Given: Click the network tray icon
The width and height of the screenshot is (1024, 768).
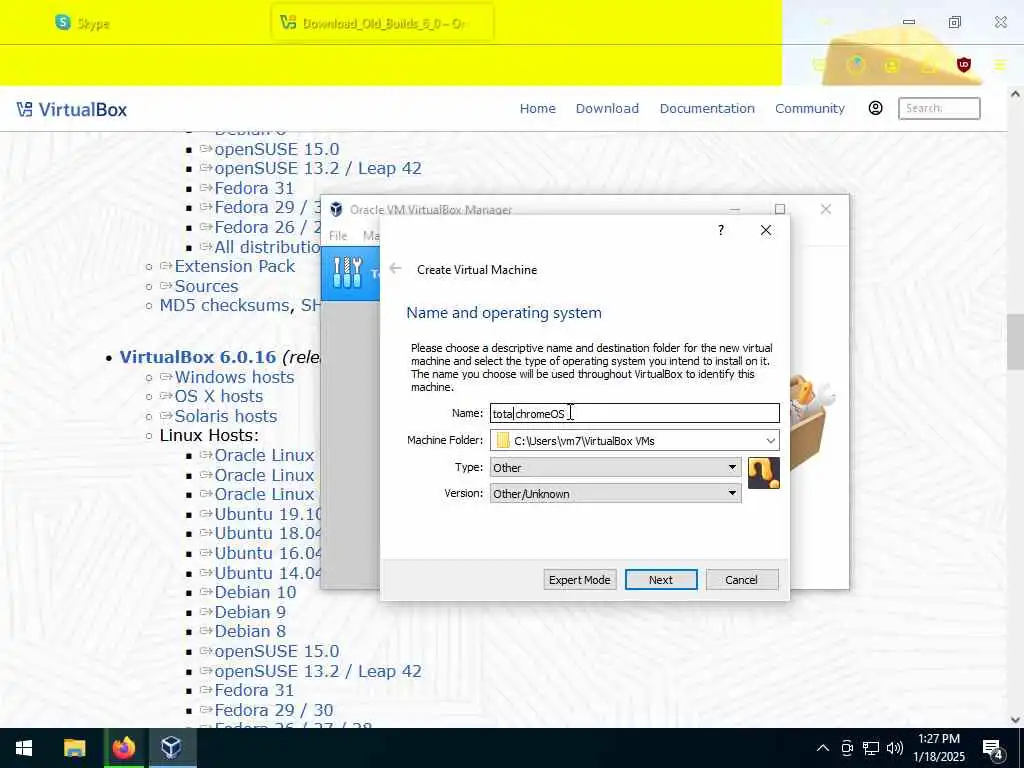Looking at the screenshot, I should coord(871,748).
